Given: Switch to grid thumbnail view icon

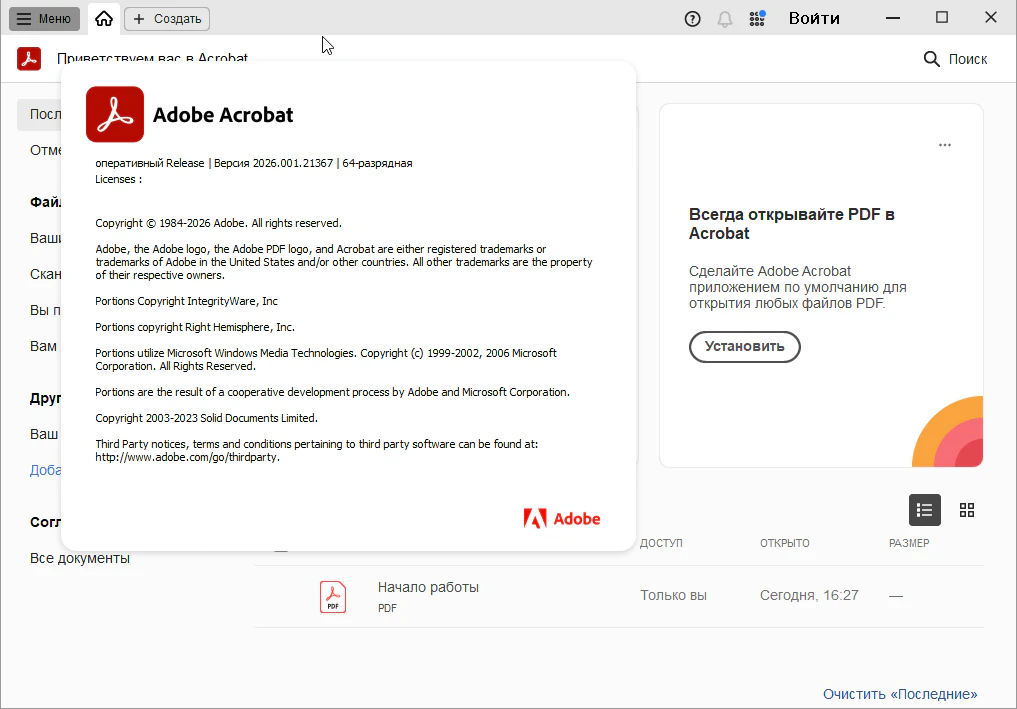Looking at the screenshot, I should tap(966, 510).
